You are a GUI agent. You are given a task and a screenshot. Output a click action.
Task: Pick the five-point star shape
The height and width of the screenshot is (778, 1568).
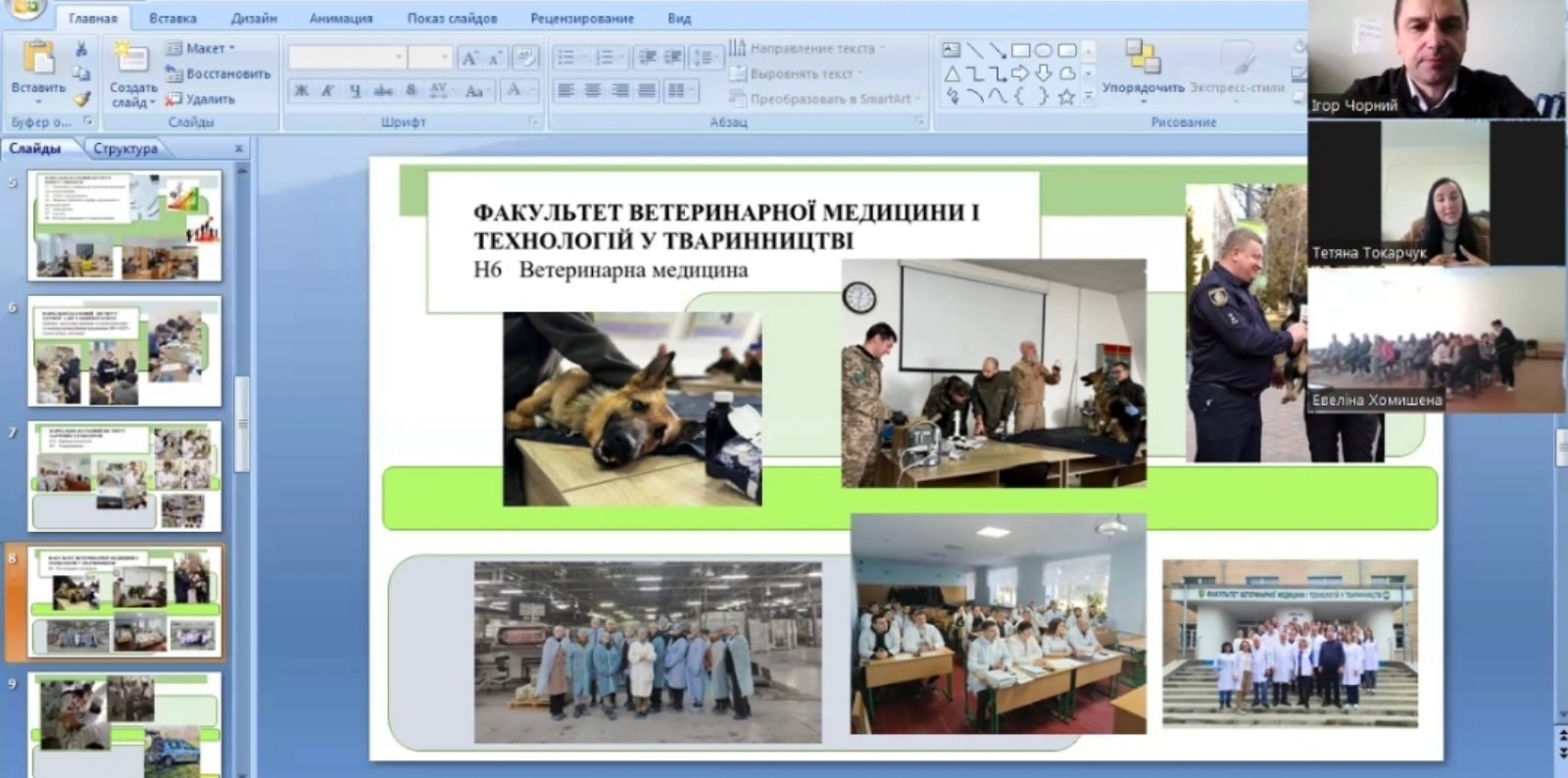[1066, 96]
